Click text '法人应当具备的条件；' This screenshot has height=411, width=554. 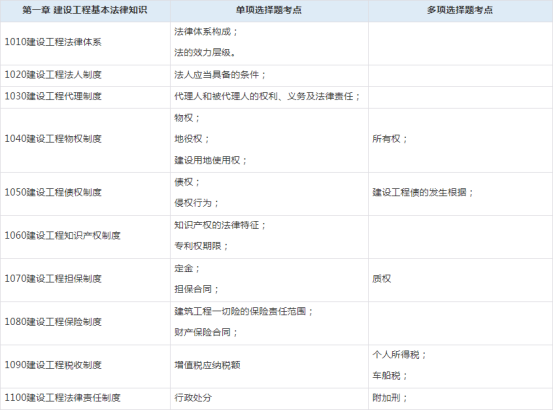(x=220, y=75)
